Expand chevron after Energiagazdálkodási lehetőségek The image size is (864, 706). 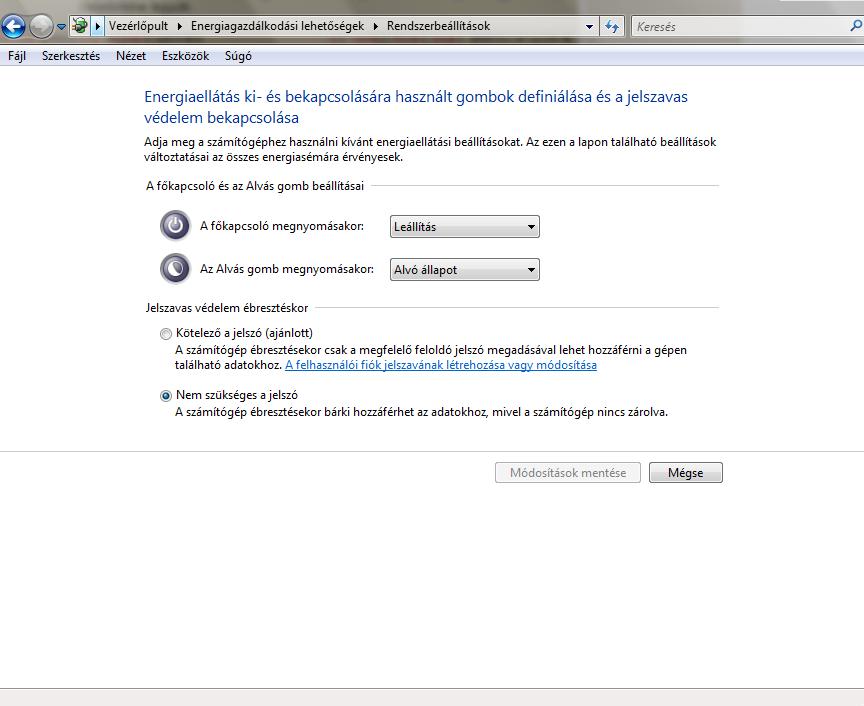(x=376, y=26)
